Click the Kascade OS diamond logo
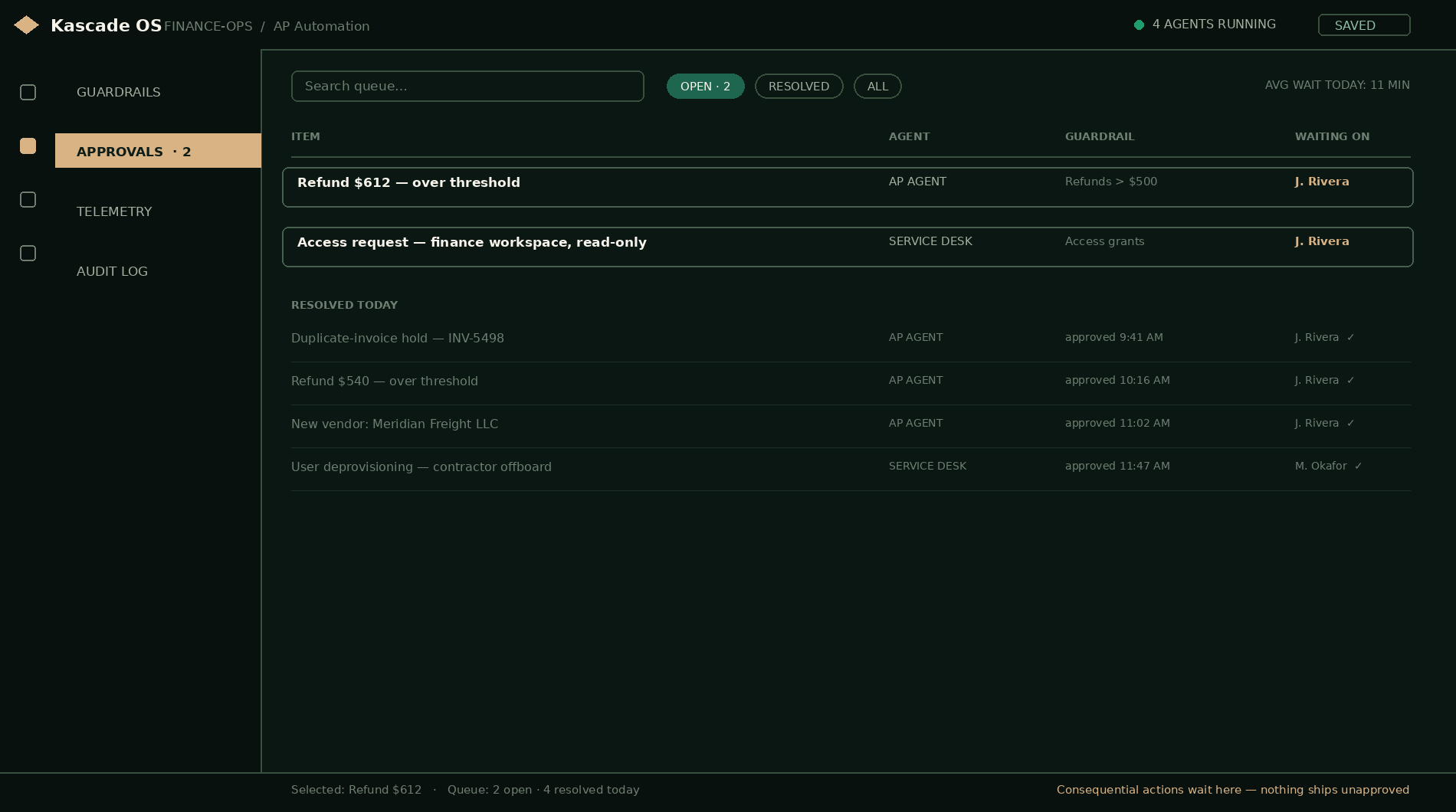The image size is (1456, 812). point(26,25)
